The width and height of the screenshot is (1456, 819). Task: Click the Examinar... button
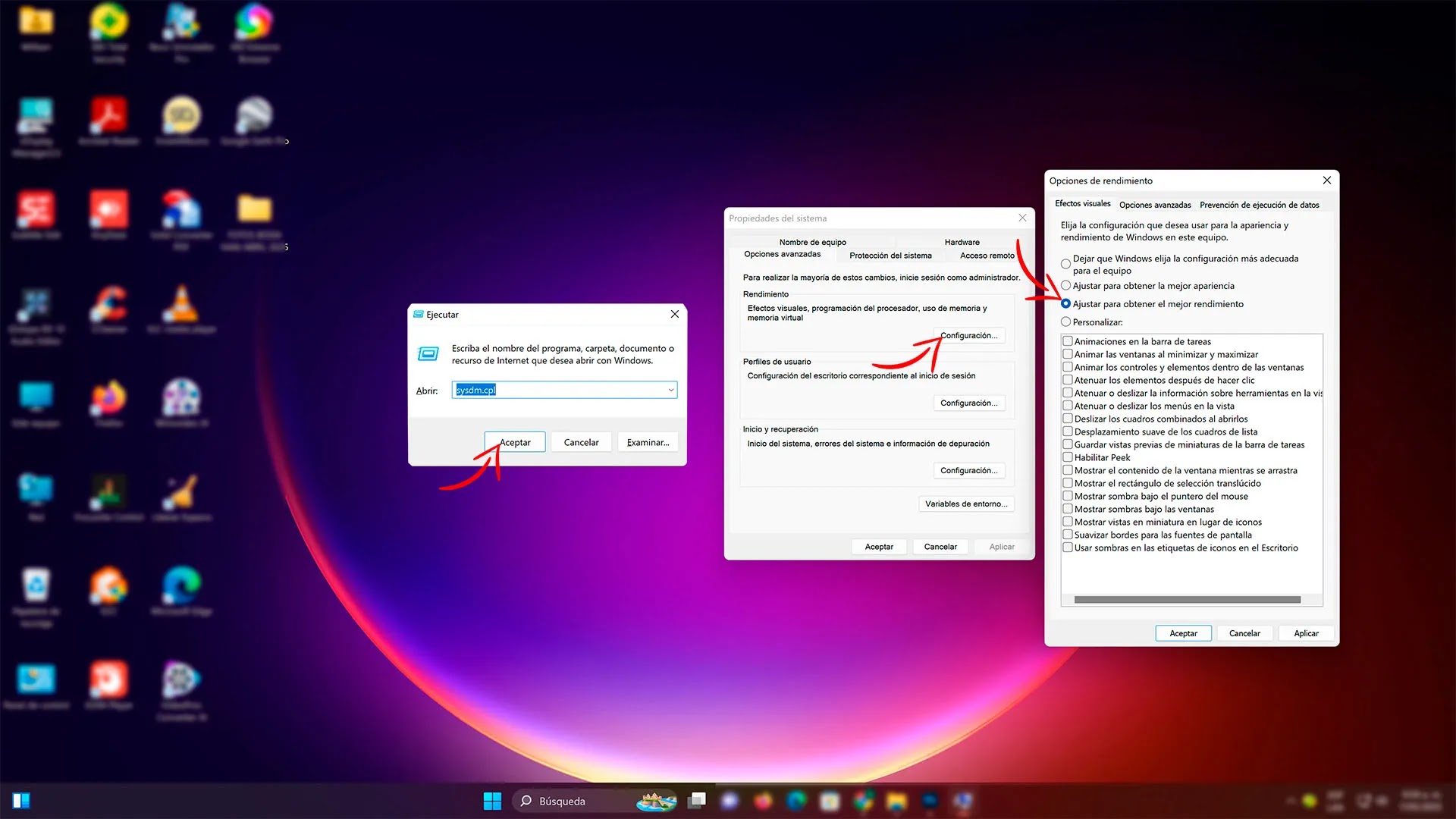point(648,442)
